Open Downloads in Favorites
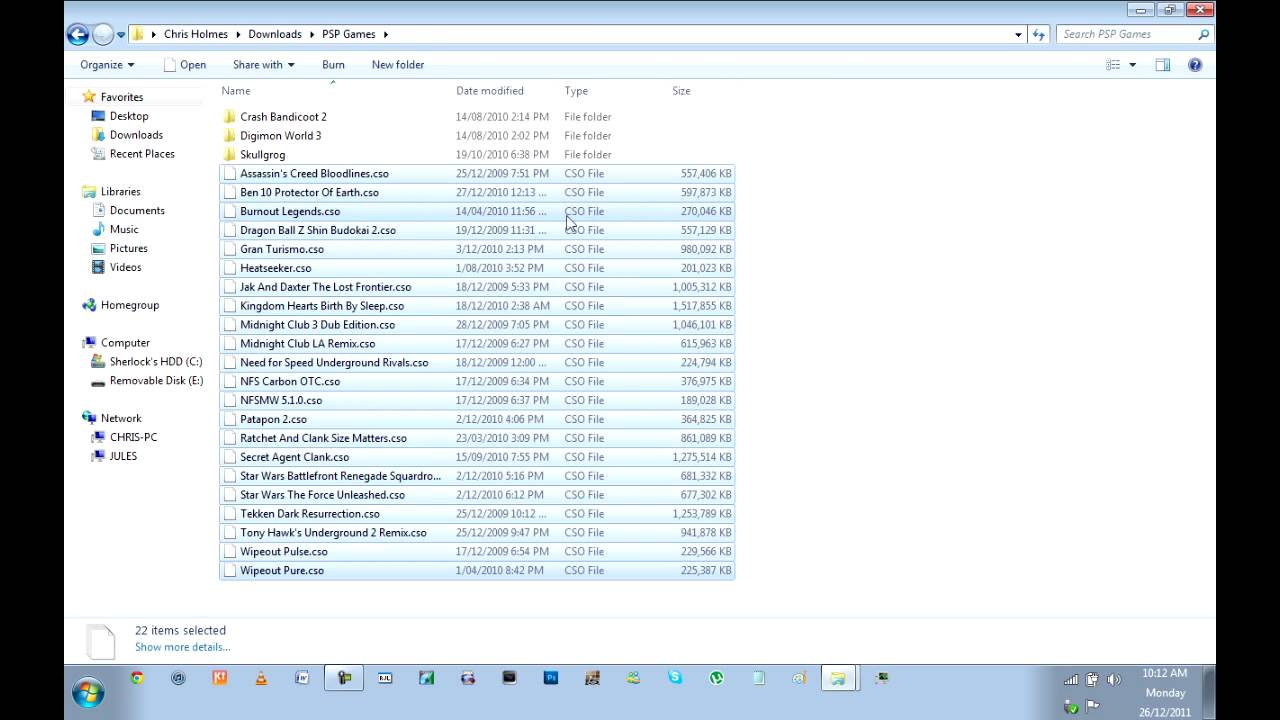The image size is (1280, 720). click(x=136, y=135)
